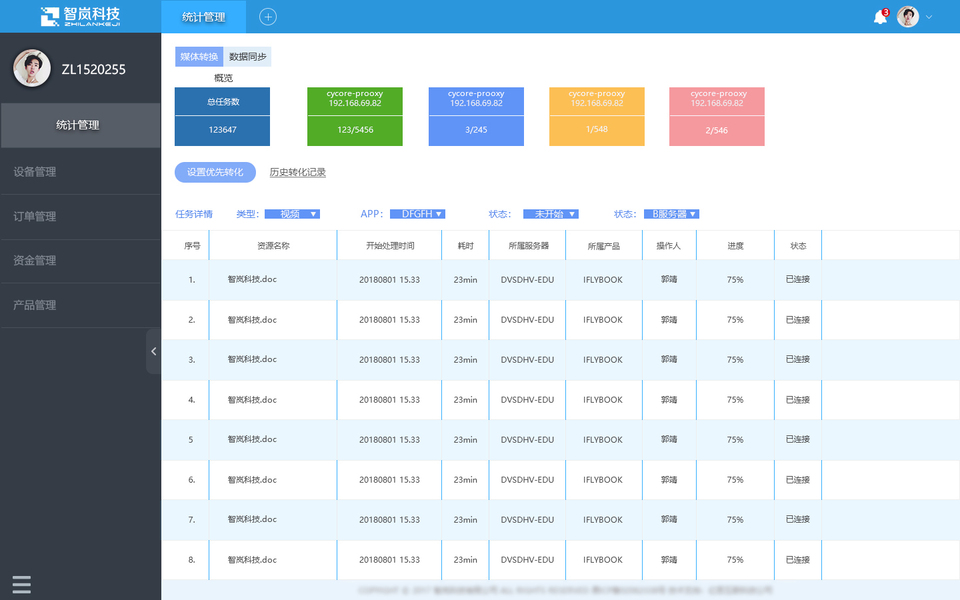Switch to the 数据同步 tab

pyautogui.click(x=247, y=57)
